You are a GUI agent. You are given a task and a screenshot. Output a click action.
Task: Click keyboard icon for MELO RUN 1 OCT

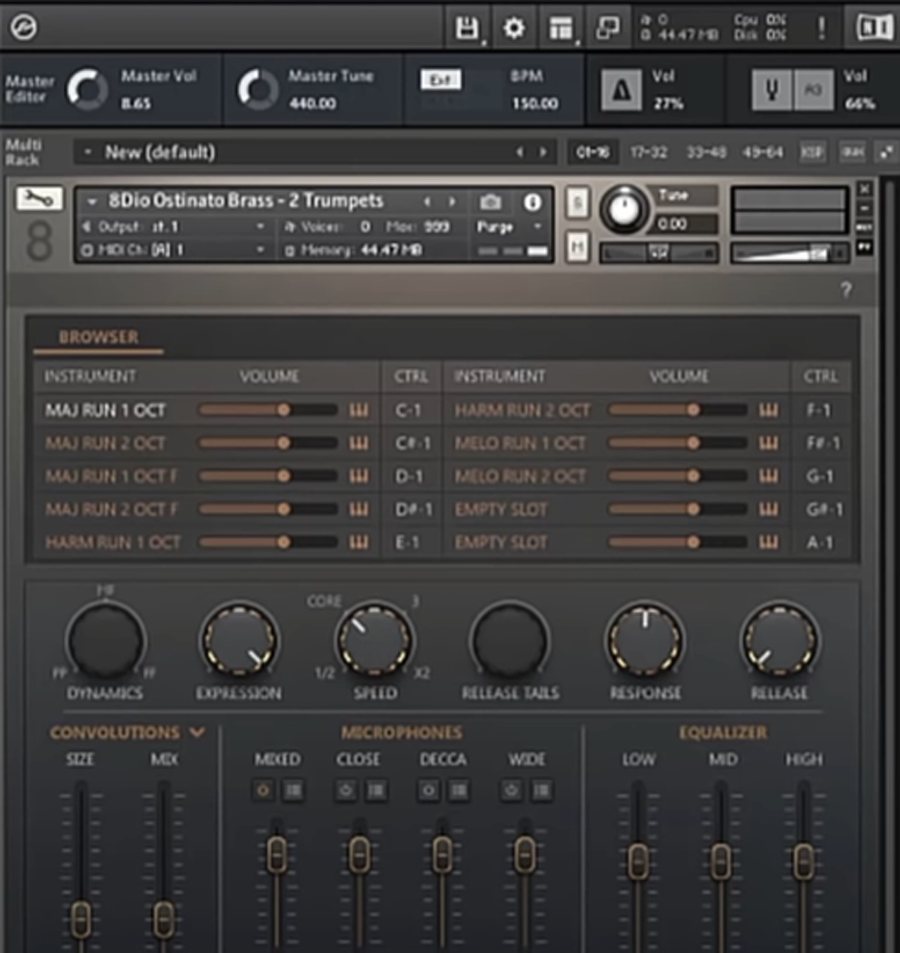click(769, 444)
